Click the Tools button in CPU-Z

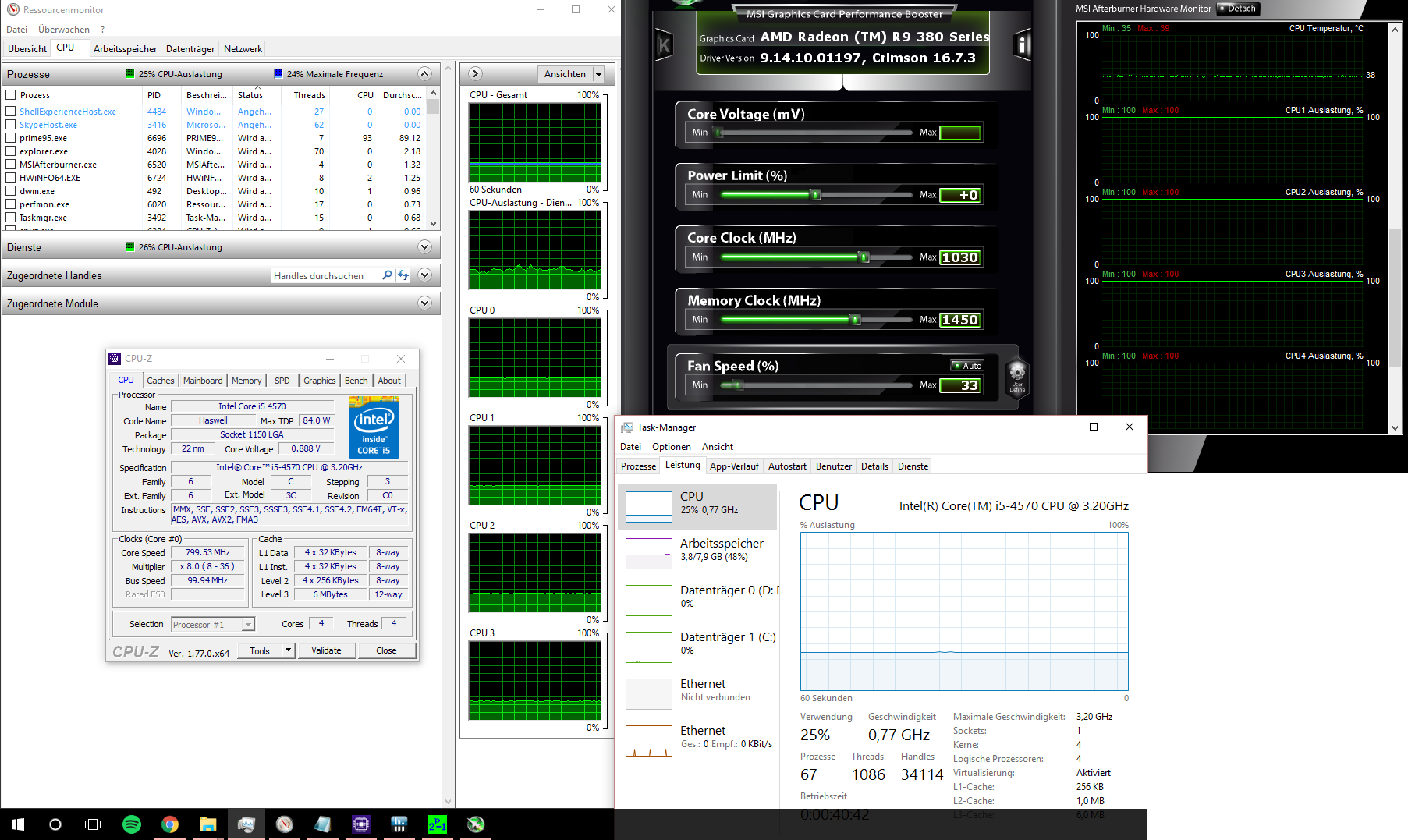260,650
